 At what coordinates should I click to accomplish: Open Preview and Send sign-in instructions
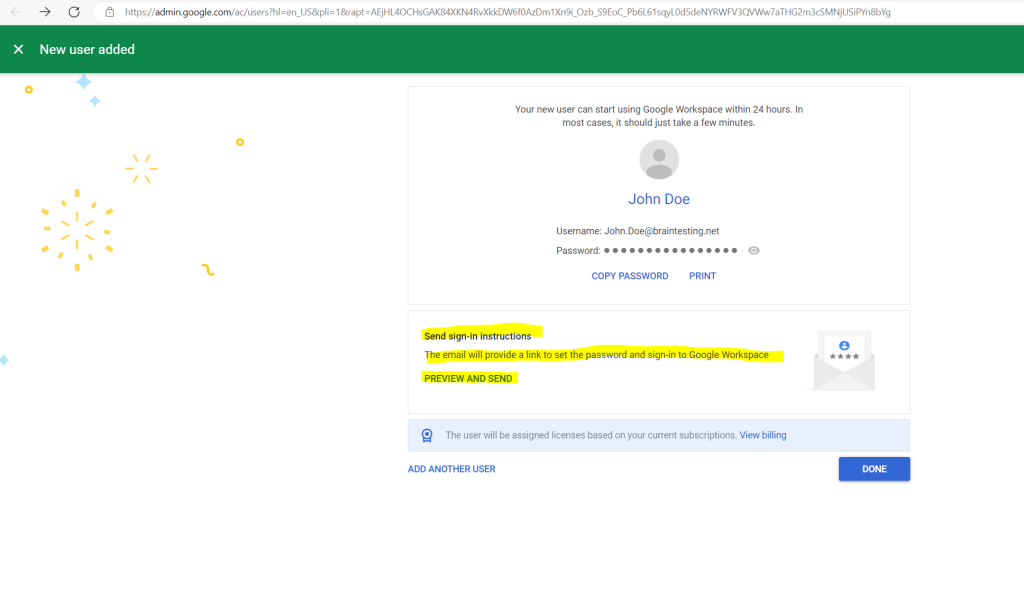(x=468, y=378)
